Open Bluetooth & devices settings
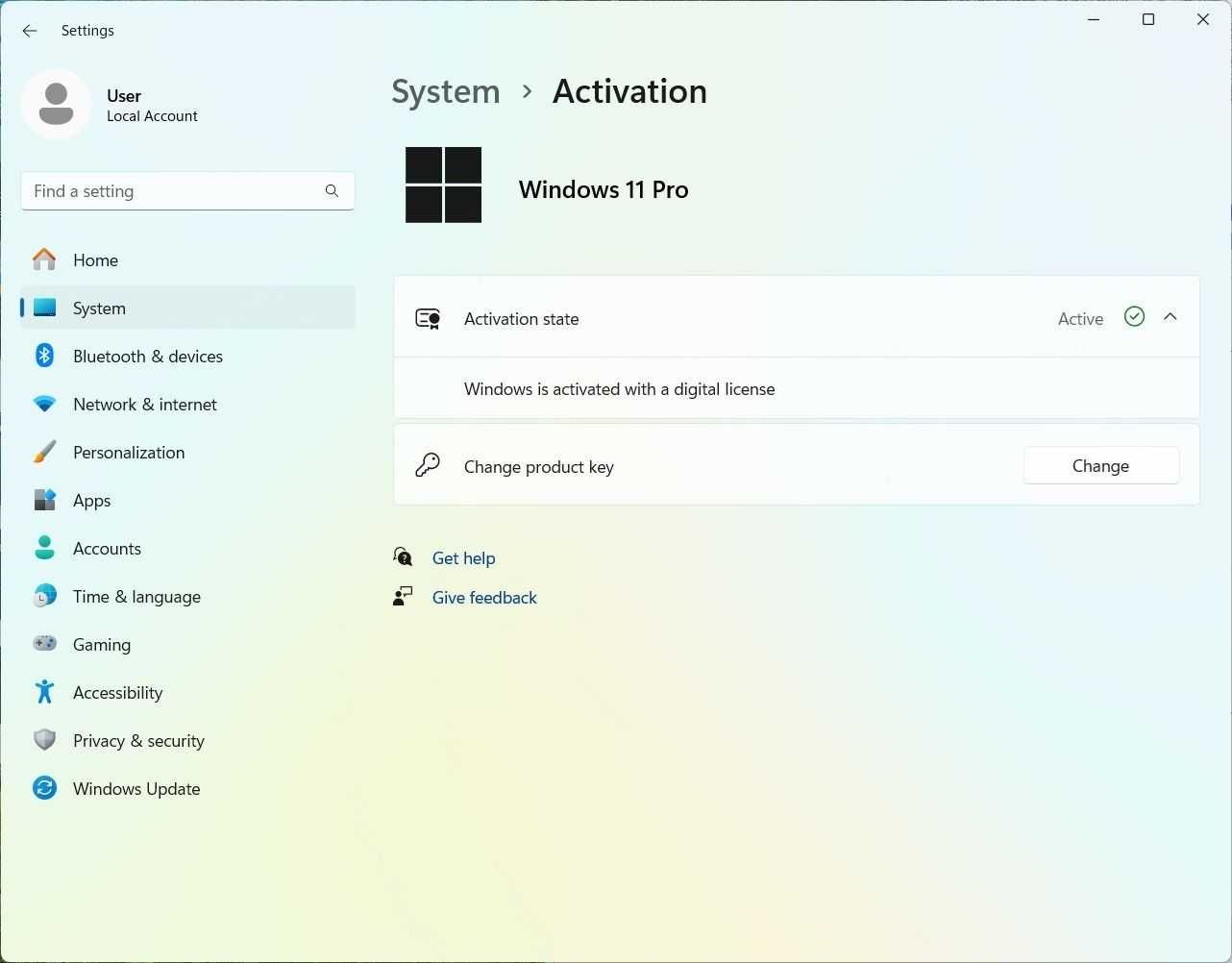The image size is (1232, 963). 188,356
